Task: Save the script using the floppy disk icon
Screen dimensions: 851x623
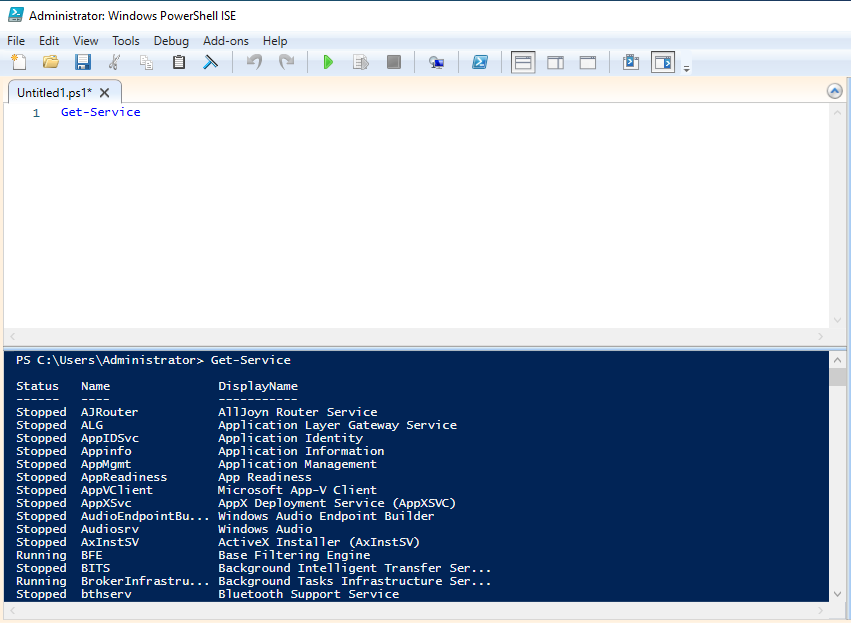Action: point(83,62)
